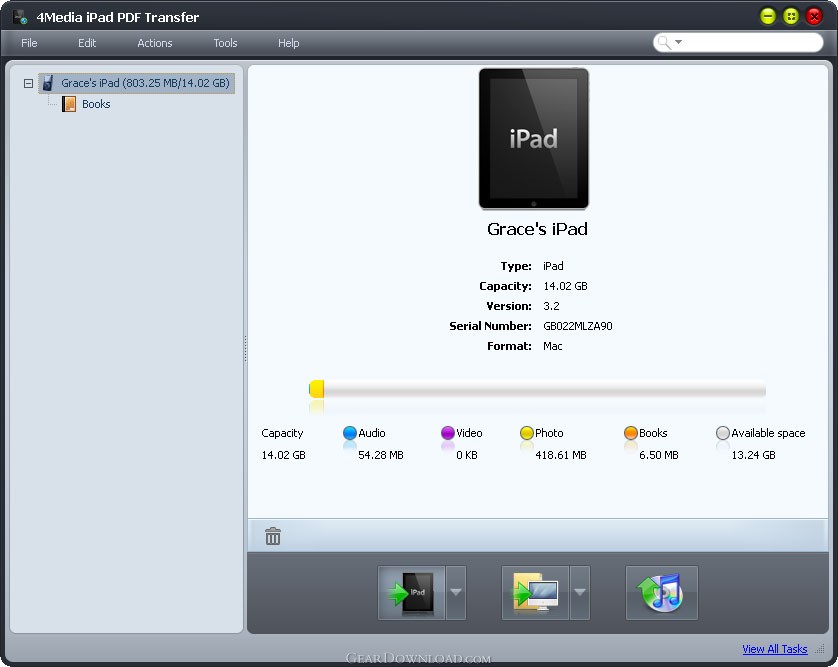Click the available space 13.24 GB
The width and height of the screenshot is (838, 667).
pos(753,455)
